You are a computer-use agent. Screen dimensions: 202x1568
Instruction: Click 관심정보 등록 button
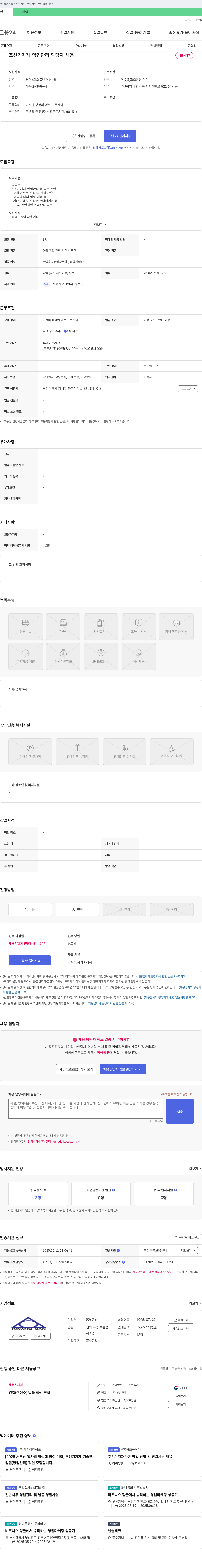83,136
